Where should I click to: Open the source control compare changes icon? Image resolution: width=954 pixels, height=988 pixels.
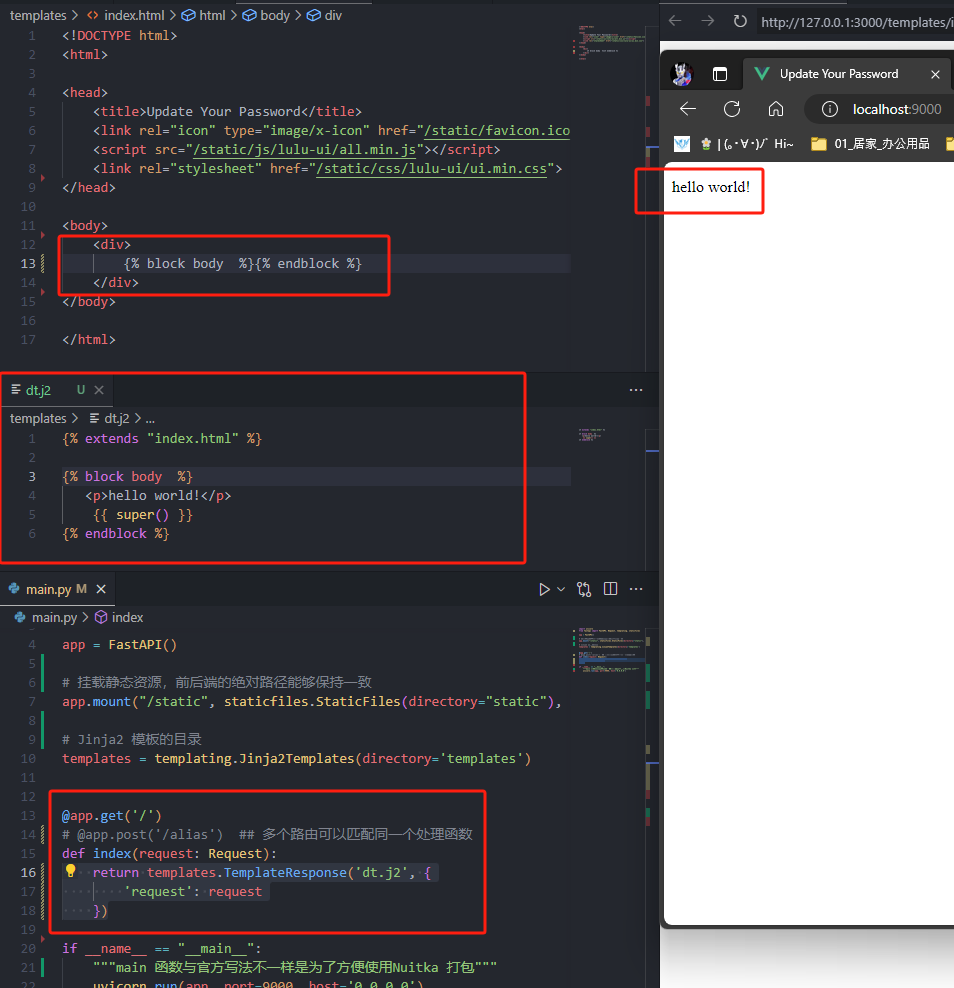coord(584,589)
